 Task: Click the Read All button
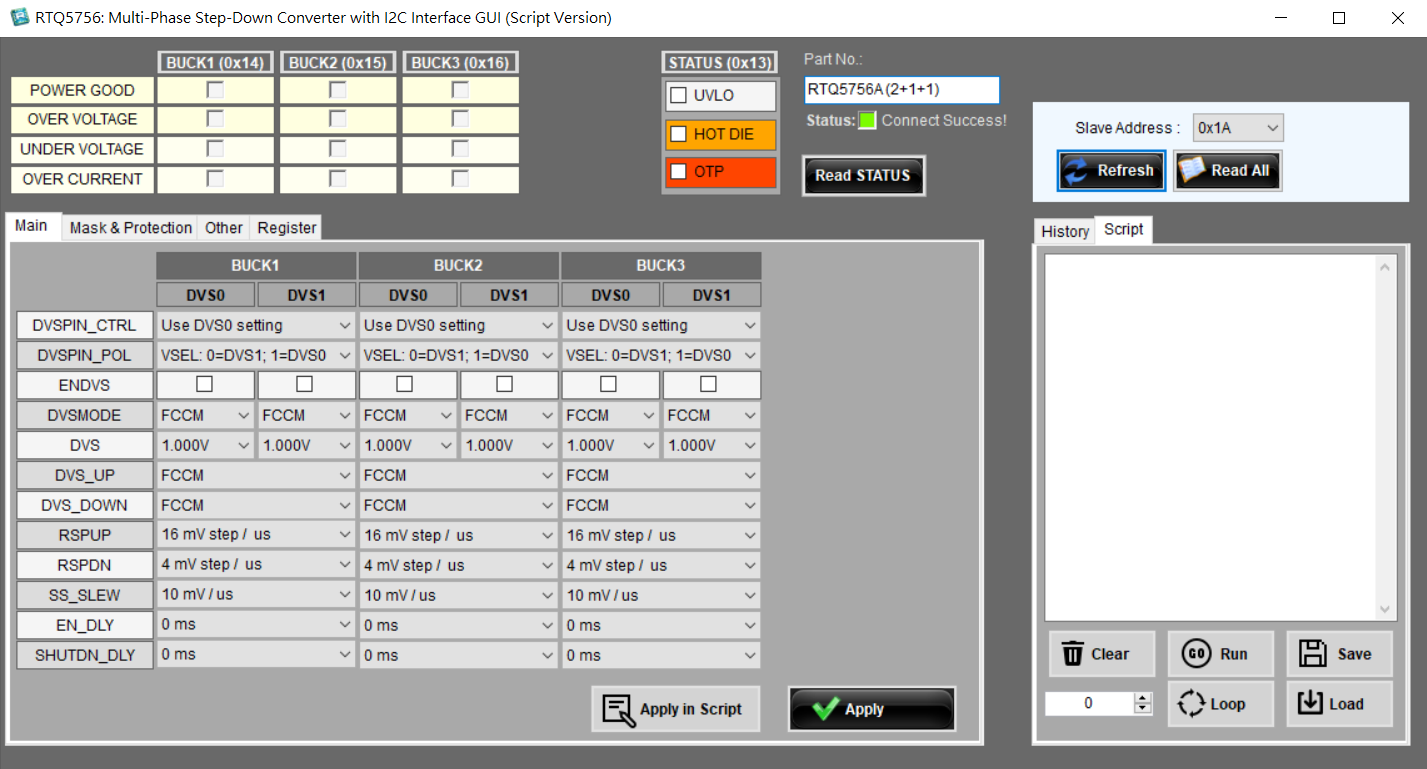tap(1227, 170)
